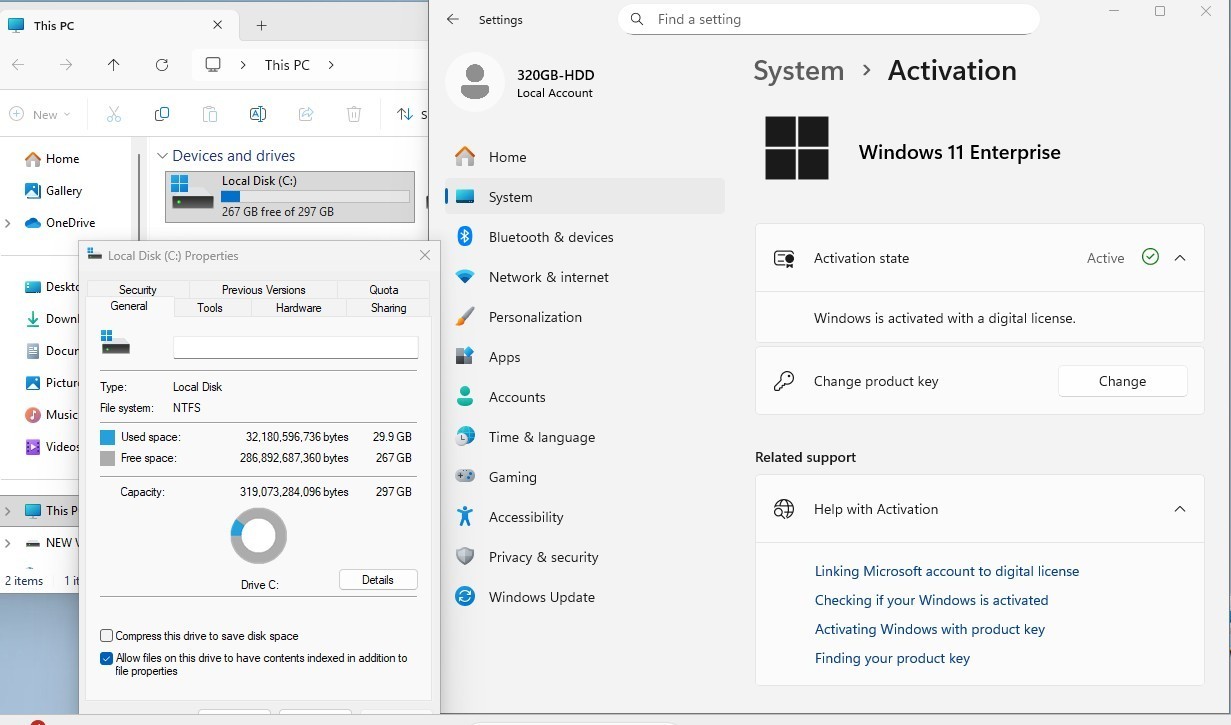The image size is (1231, 725).
Task: Click the Activation state certificate icon
Action: point(784,258)
